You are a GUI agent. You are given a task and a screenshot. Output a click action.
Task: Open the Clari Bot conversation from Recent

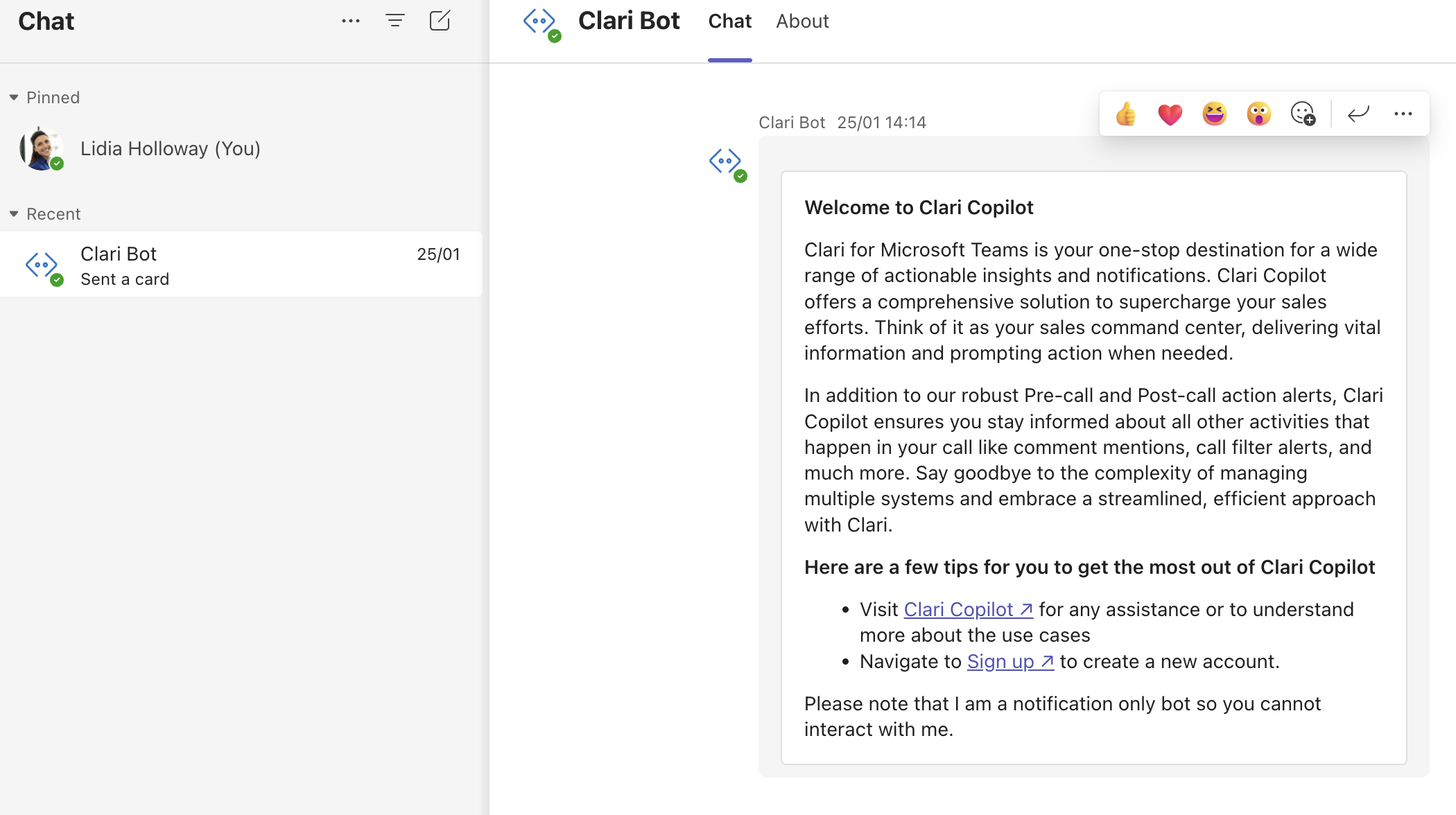(x=208, y=265)
